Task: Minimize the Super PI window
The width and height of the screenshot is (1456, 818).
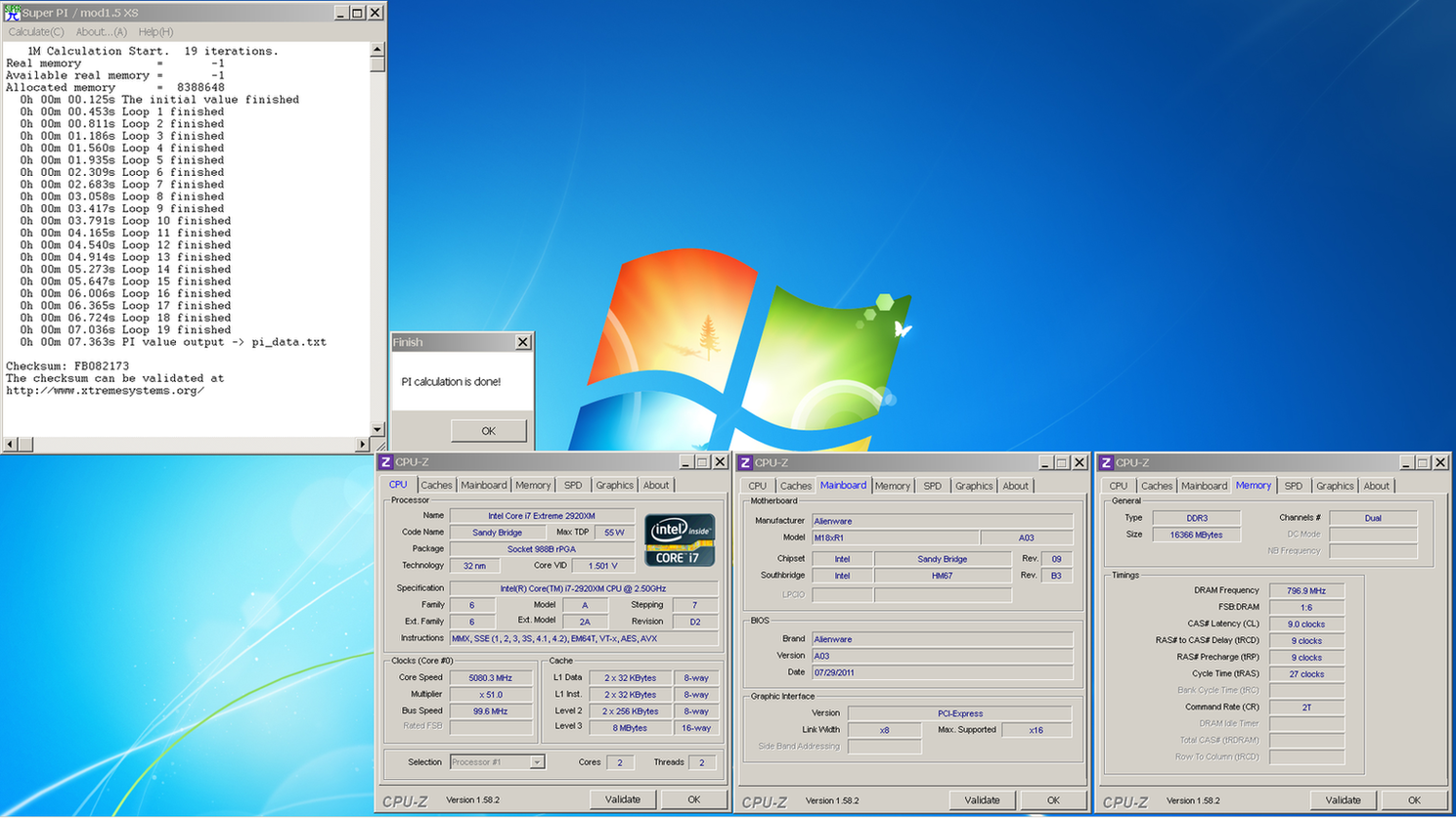Action: point(340,13)
